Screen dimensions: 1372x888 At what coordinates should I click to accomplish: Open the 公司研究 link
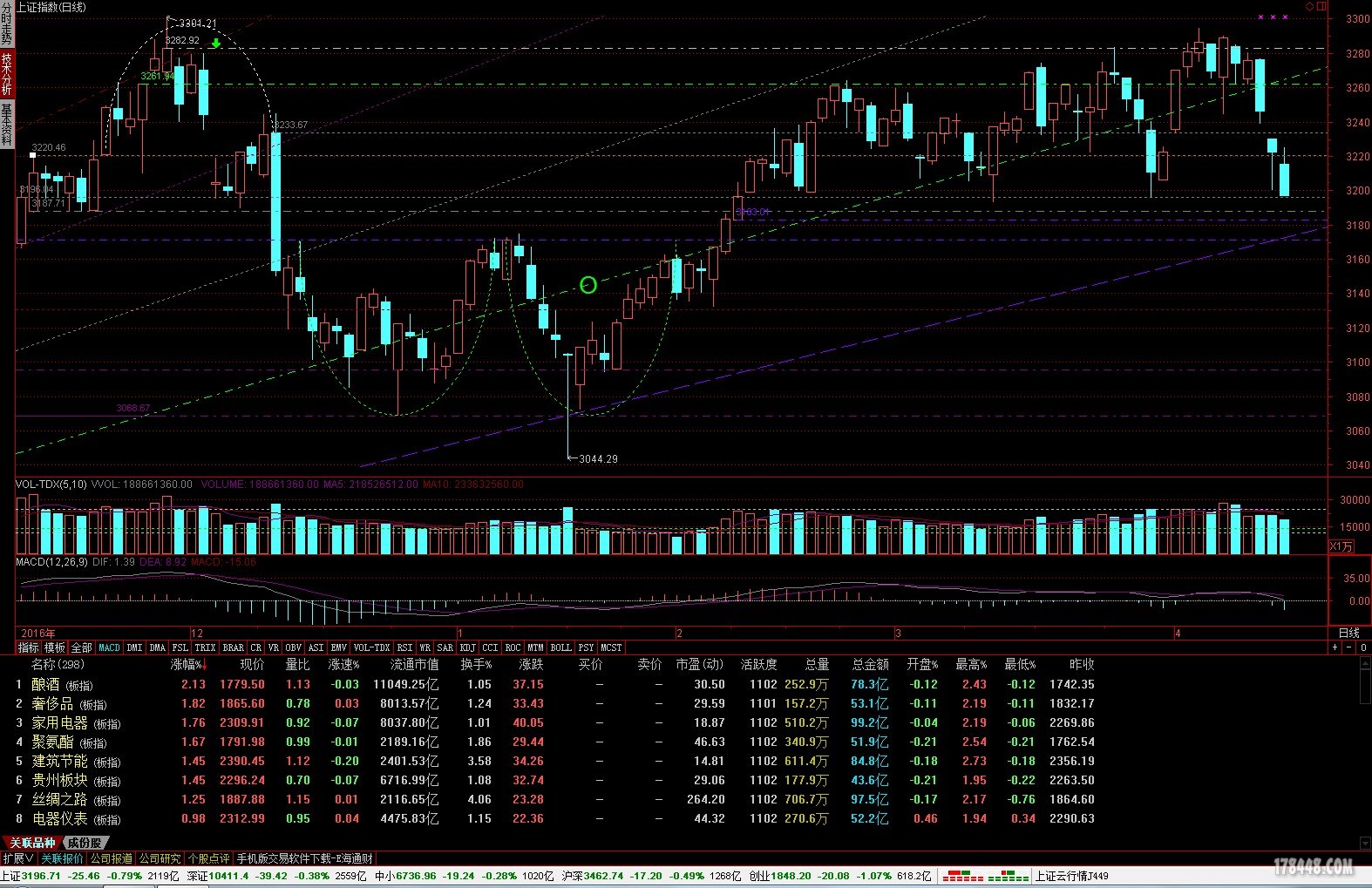coord(160,858)
